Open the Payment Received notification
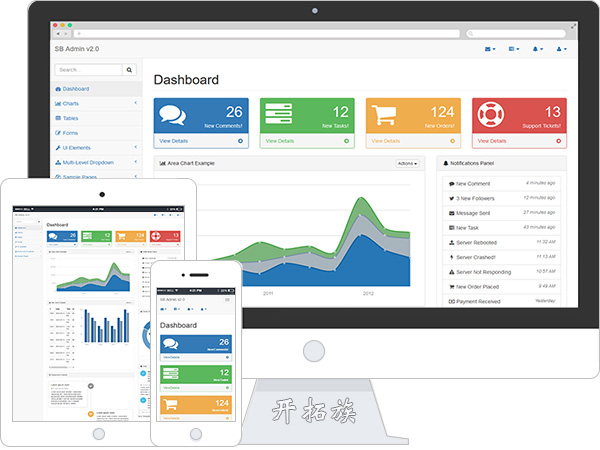The height and width of the screenshot is (450, 600). [501, 301]
